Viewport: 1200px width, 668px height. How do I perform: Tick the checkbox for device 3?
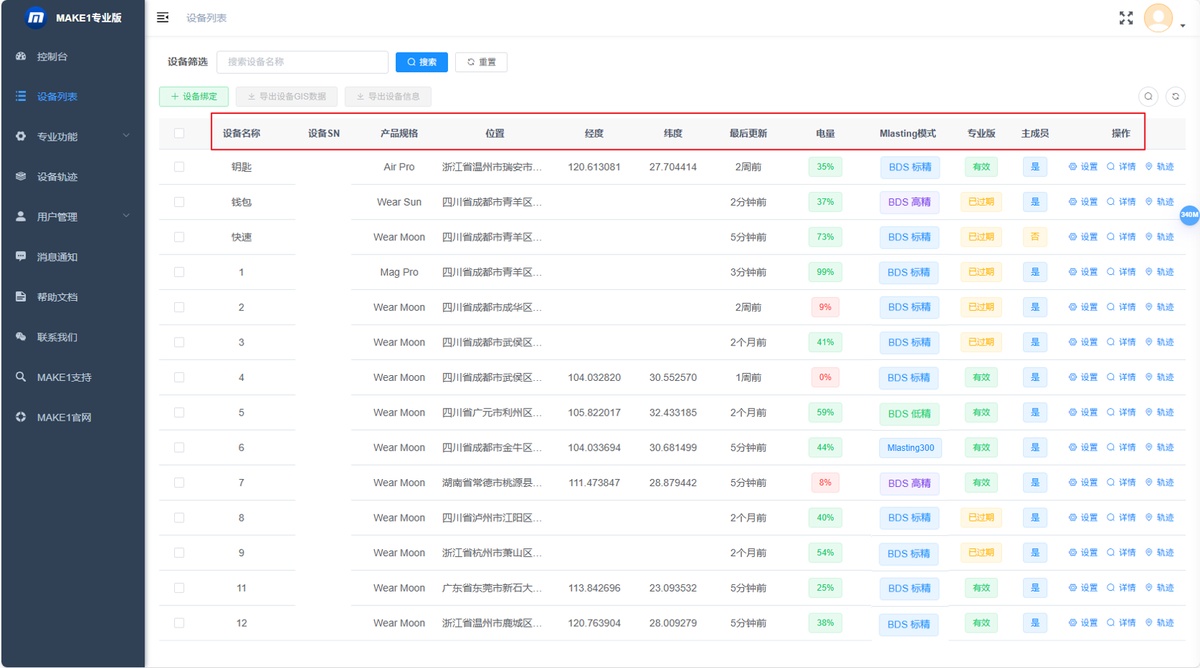pos(179,342)
